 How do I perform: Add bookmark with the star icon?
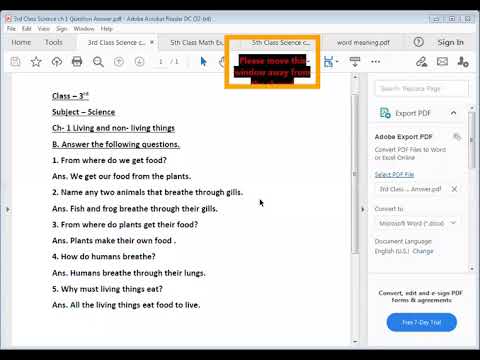(x=36, y=62)
